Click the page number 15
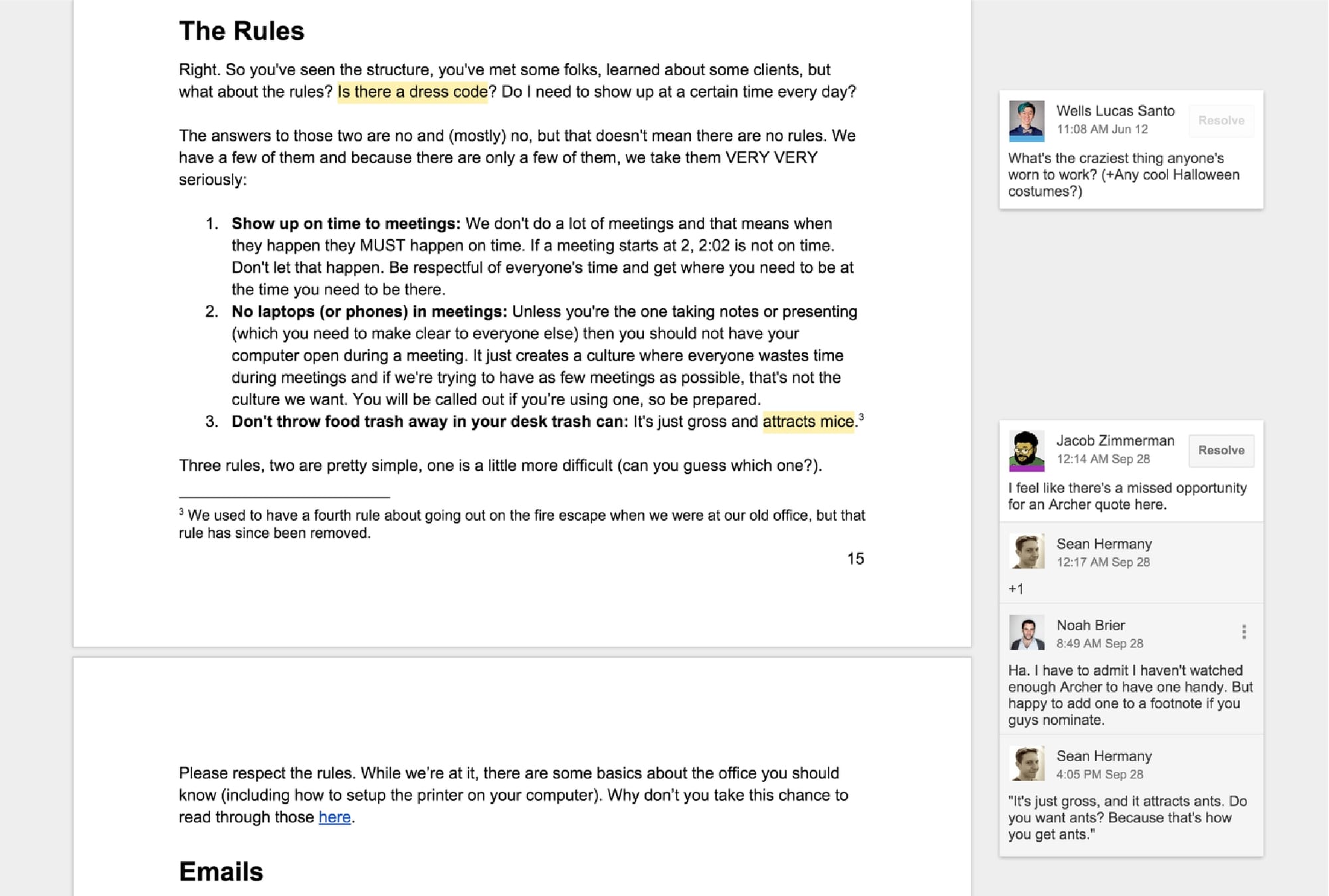Screen dimensions: 1329x896 pos(855,559)
